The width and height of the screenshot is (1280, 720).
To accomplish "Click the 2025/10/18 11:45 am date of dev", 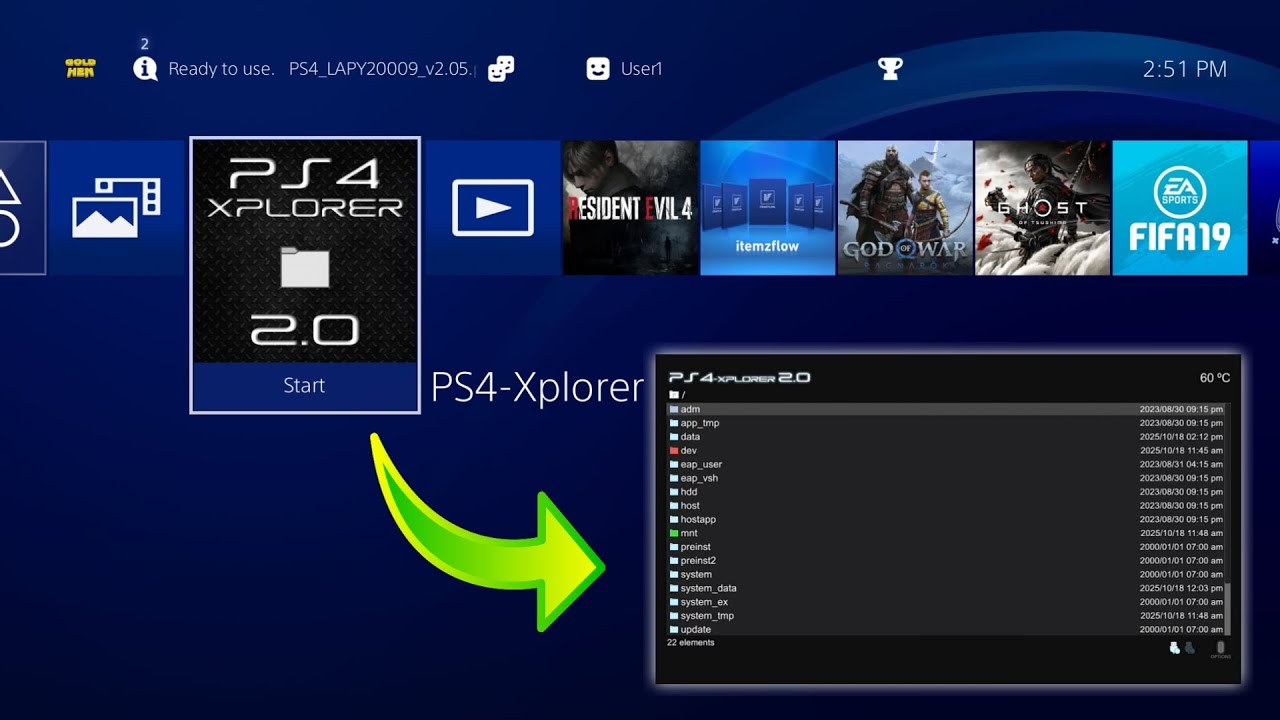I will [1181, 451].
